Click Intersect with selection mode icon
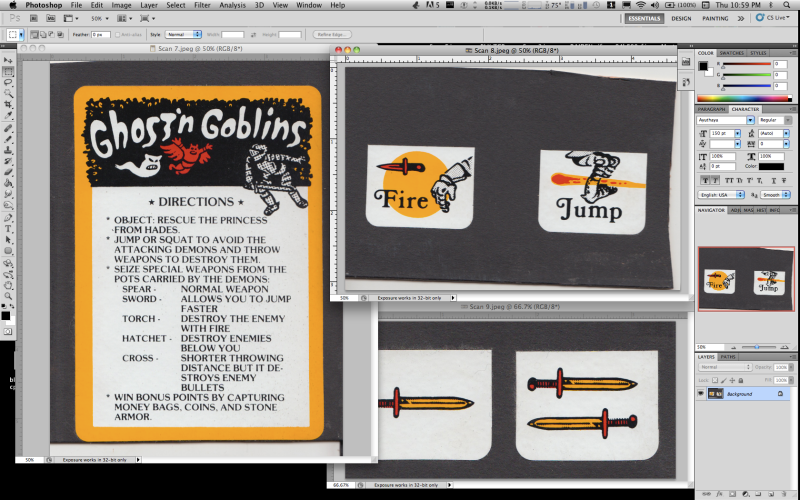The width and height of the screenshot is (800, 500). tap(60, 35)
